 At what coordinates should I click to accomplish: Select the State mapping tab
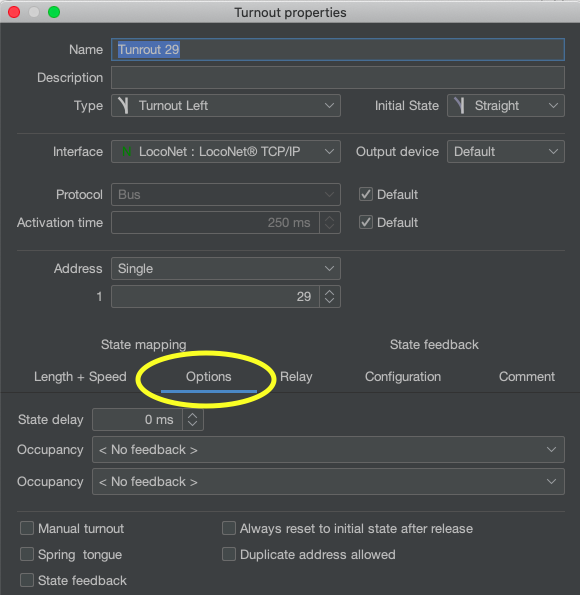pos(143,345)
